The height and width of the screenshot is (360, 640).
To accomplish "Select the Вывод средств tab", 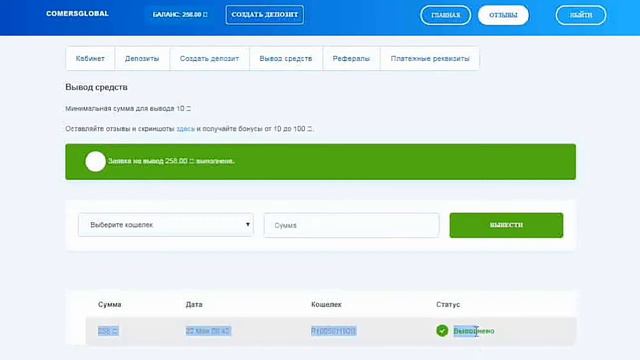I will click(x=286, y=59).
